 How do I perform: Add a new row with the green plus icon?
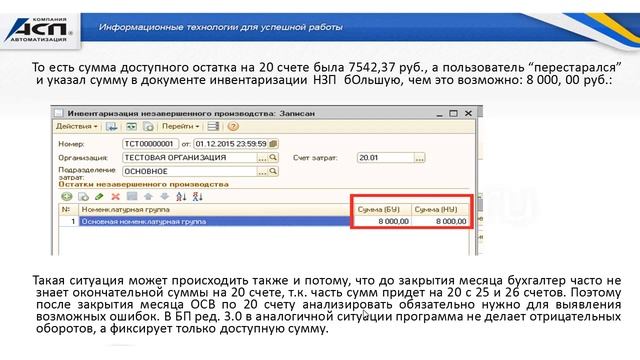67,197
